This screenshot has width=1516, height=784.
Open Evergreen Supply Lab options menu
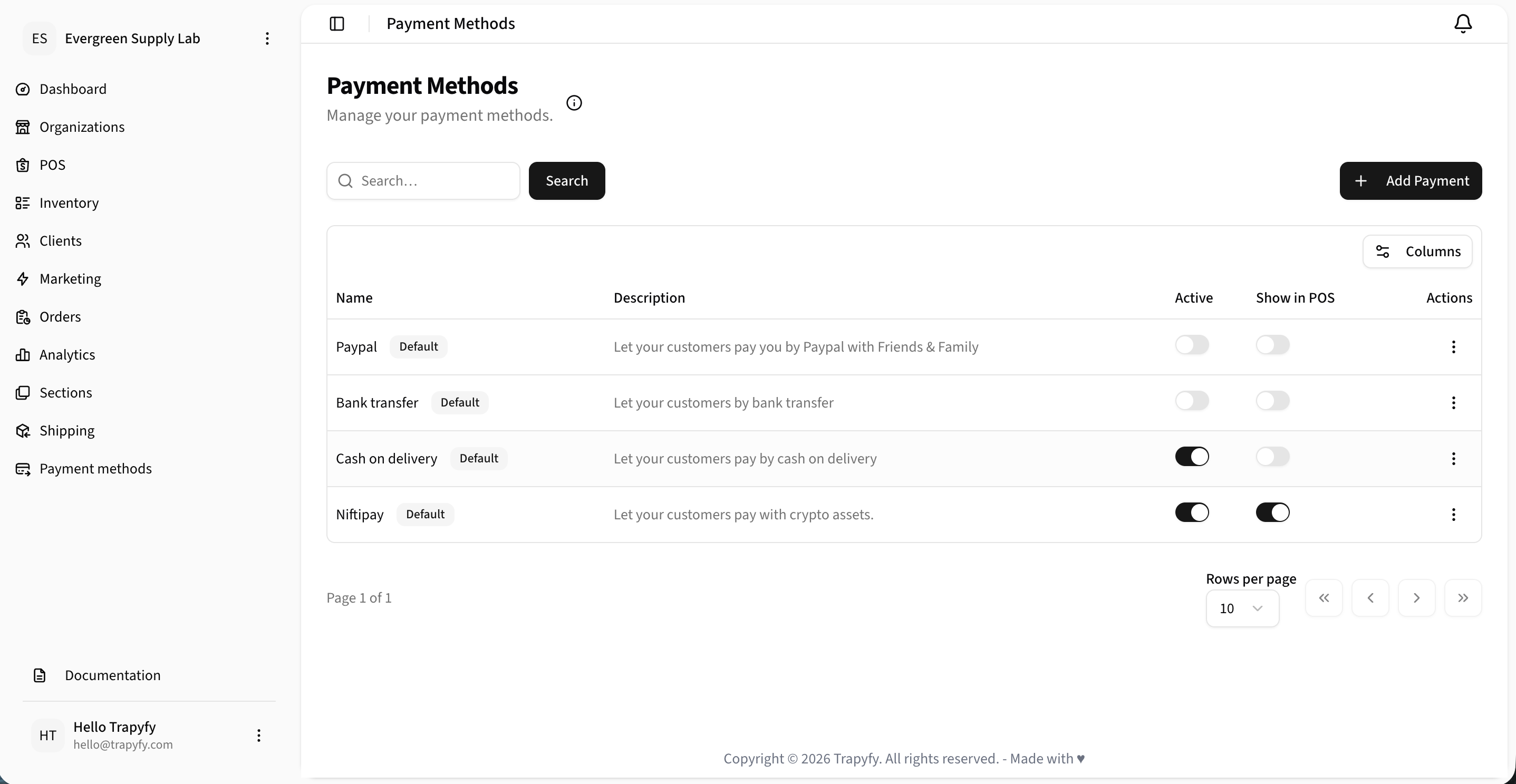click(x=267, y=39)
